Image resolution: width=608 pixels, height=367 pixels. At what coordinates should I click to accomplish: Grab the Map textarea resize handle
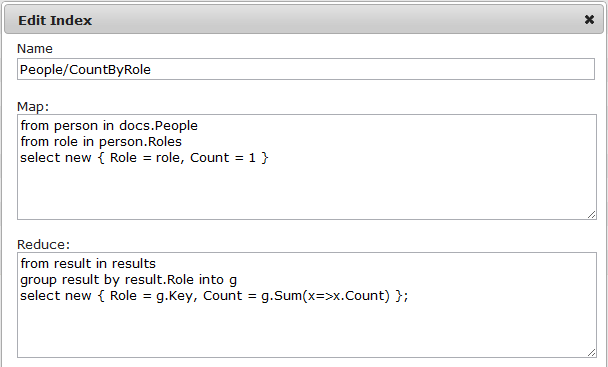click(x=591, y=215)
